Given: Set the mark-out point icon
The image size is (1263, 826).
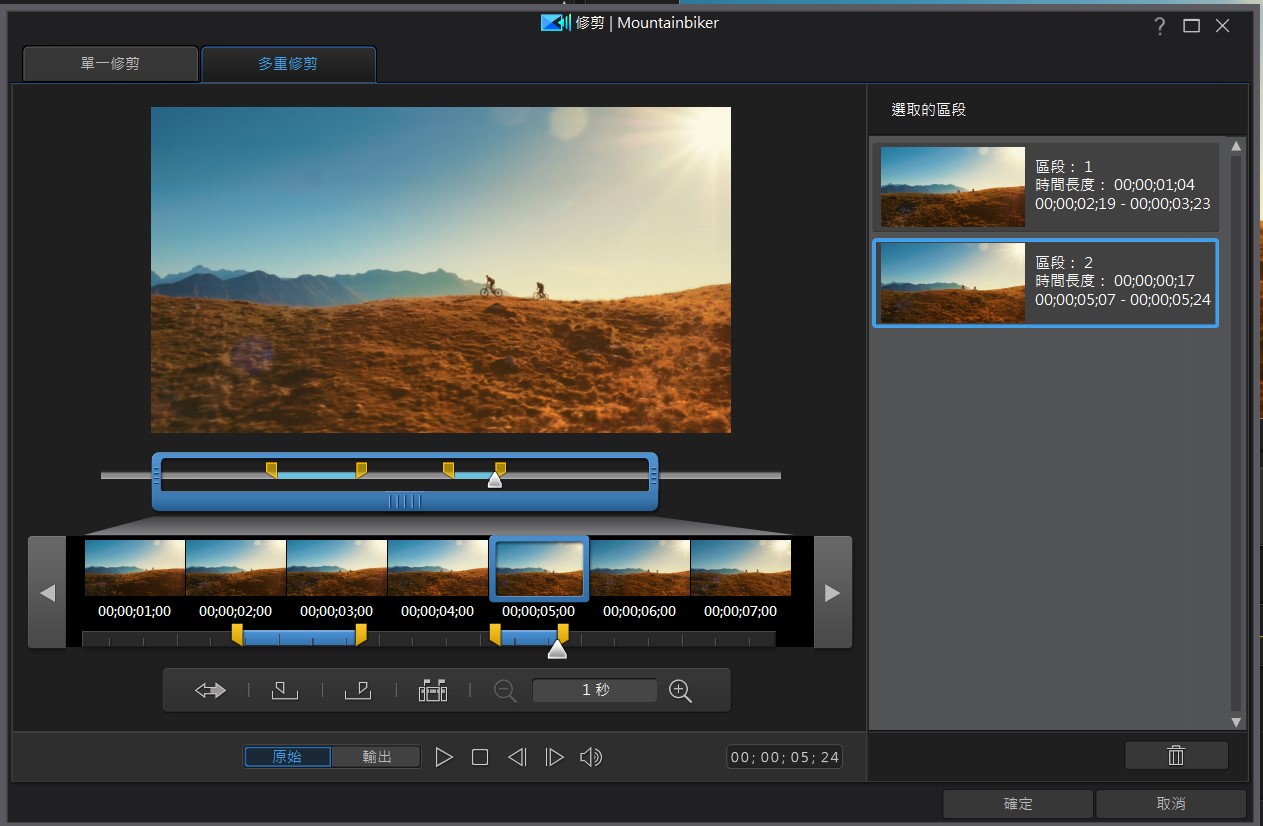Looking at the screenshot, I should [358, 691].
